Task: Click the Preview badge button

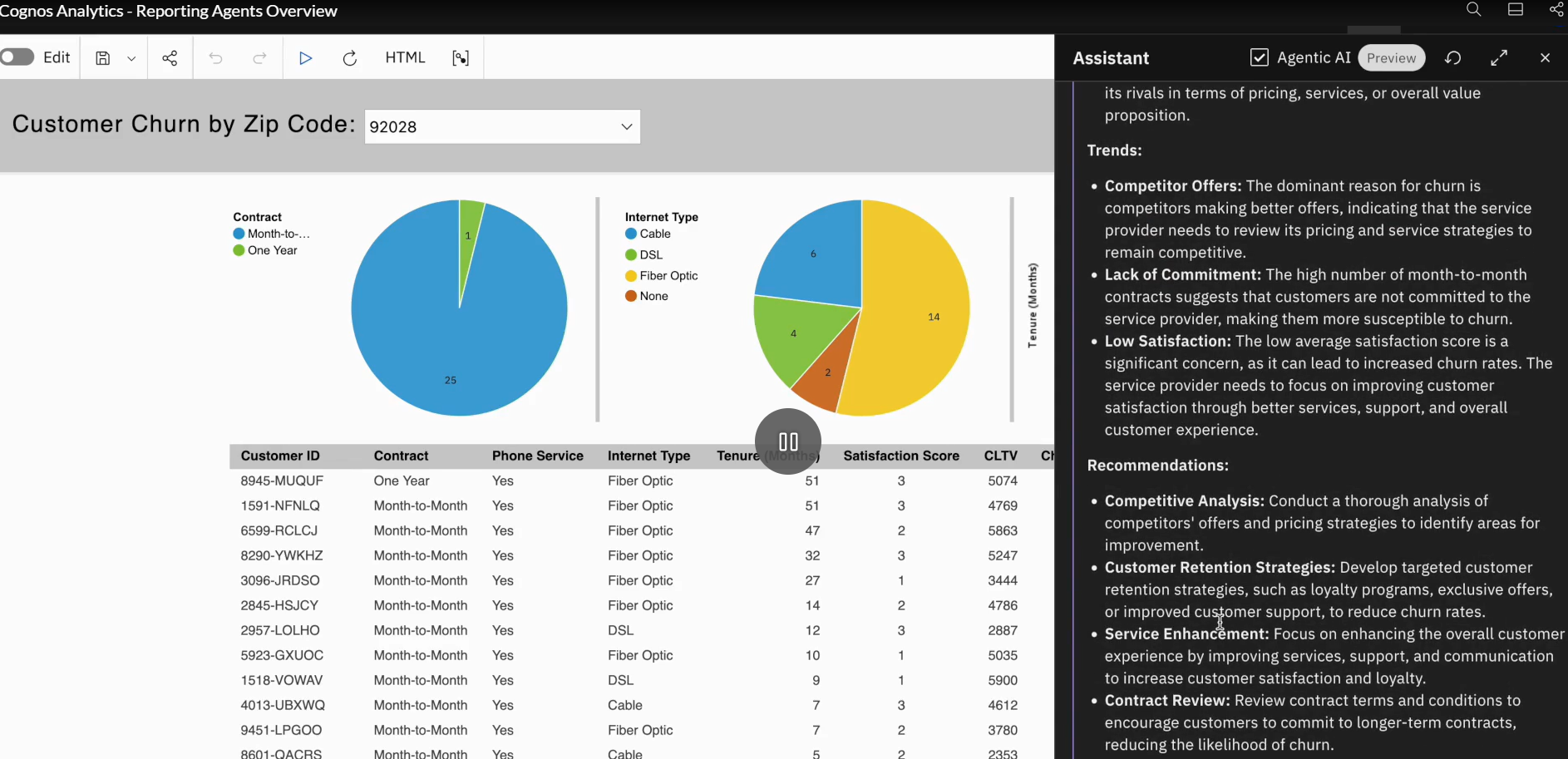Action: tap(1391, 58)
